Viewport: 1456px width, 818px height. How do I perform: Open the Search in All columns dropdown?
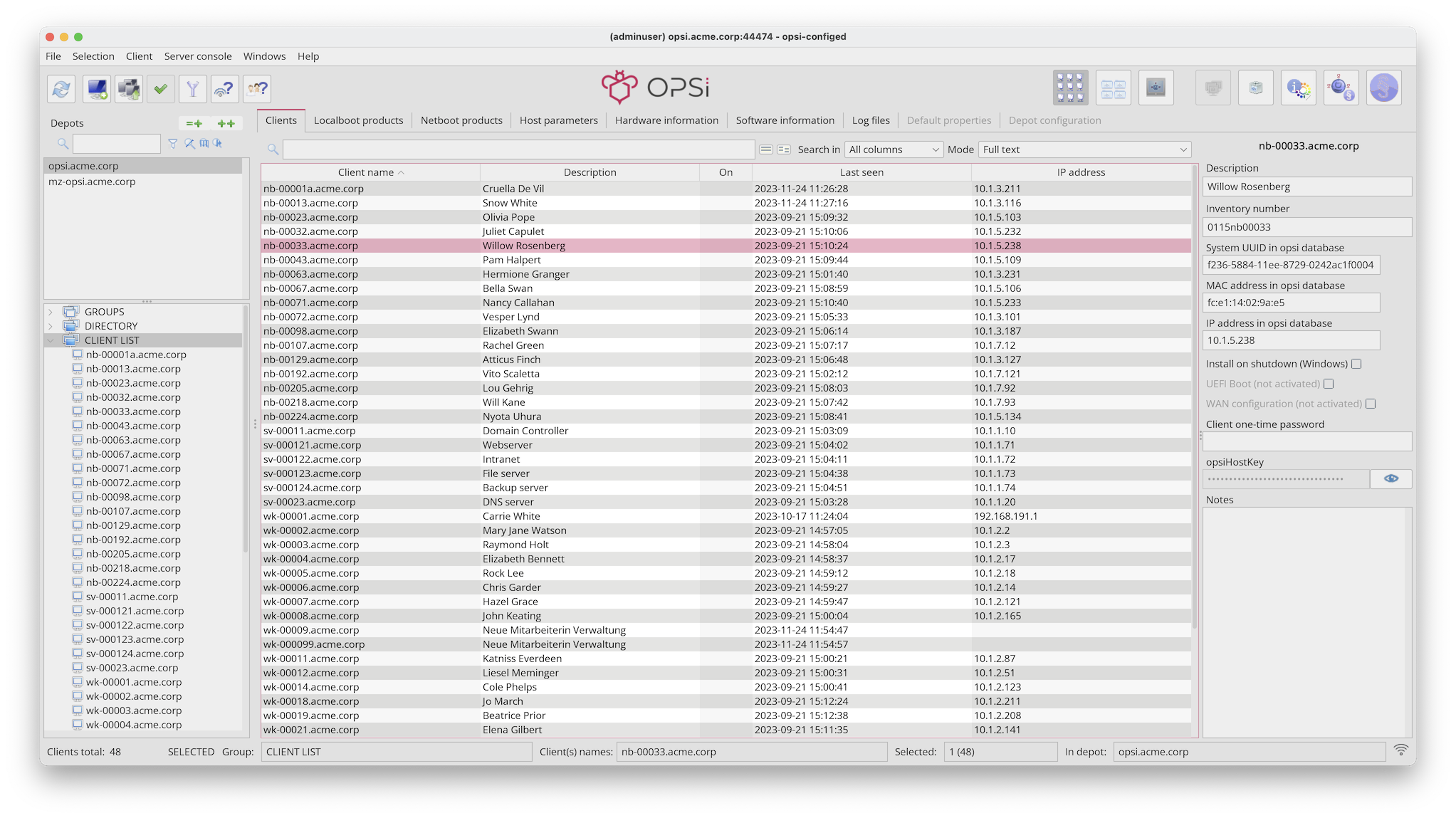[x=894, y=150]
